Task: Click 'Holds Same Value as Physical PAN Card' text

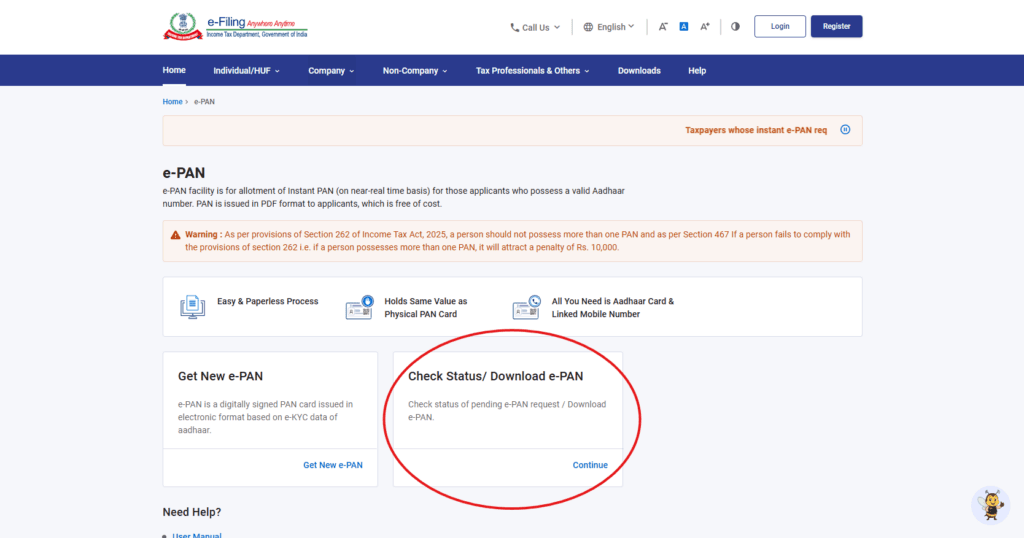Action: click(426, 308)
